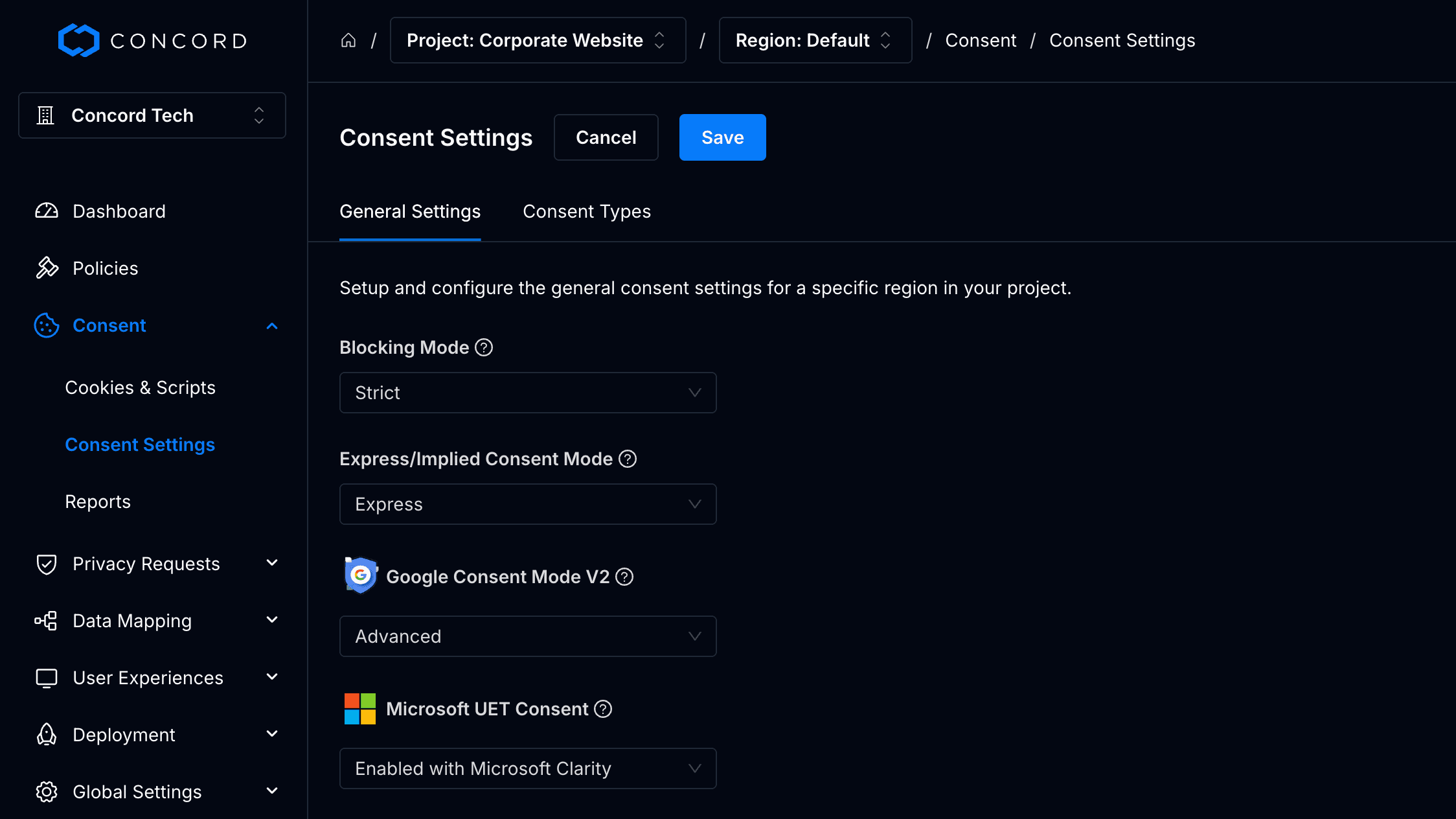Viewport: 1456px width, 819px height.
Task: Click the Google Consent Mode V2 help icon
Action: click(624, 576)
